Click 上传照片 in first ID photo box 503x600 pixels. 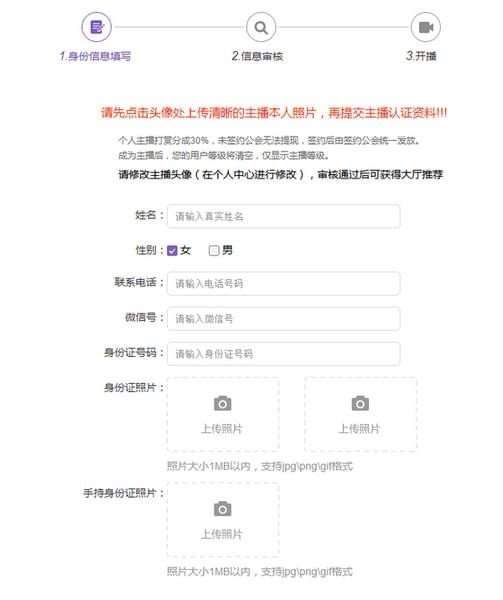(x=222, y=429)
